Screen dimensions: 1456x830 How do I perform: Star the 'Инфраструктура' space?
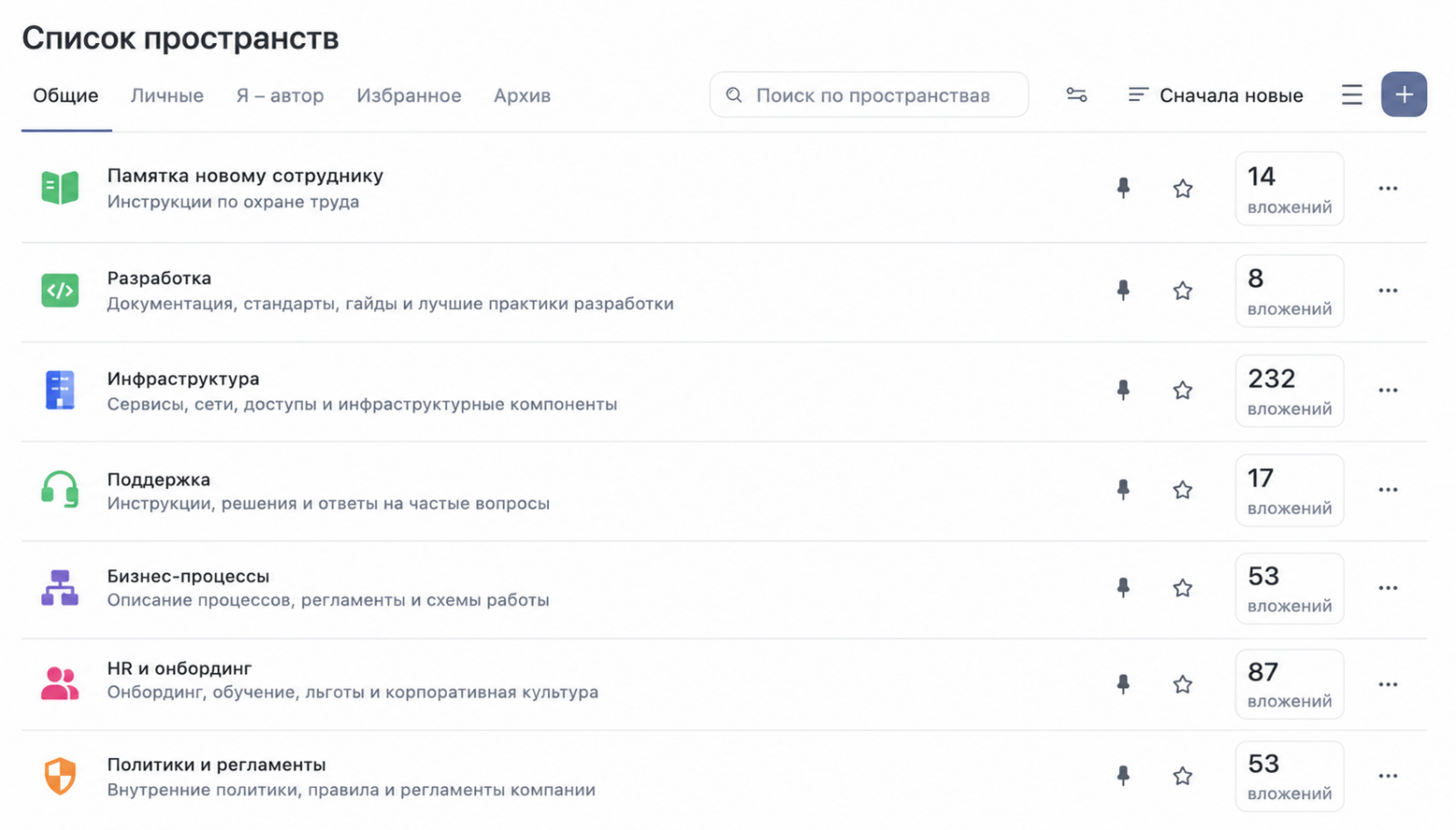pyautogui.click(x=1183, y=390)
